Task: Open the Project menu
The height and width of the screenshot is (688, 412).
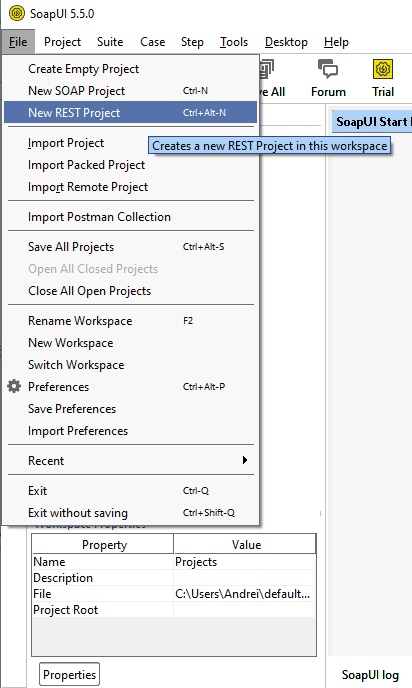Action: [62, 42]
